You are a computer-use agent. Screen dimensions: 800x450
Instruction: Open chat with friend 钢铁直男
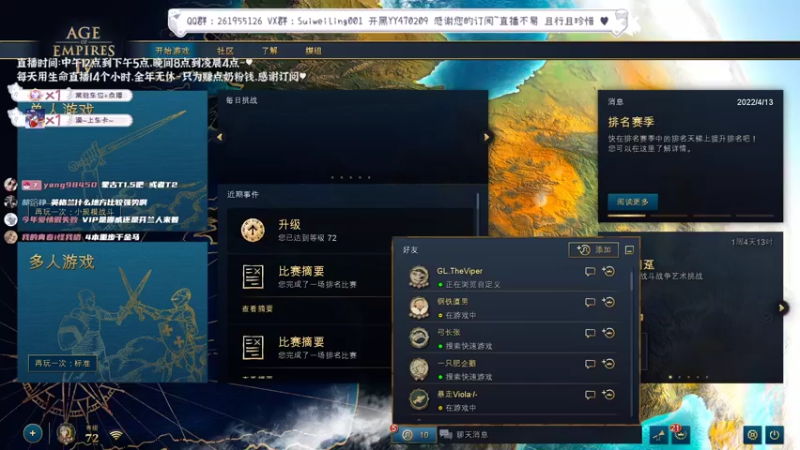pyautogui.click(x=590, y=303)
